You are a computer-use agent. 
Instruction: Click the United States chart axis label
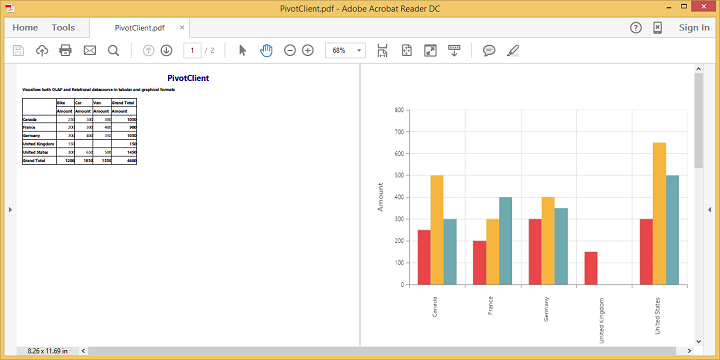(658, 315)
